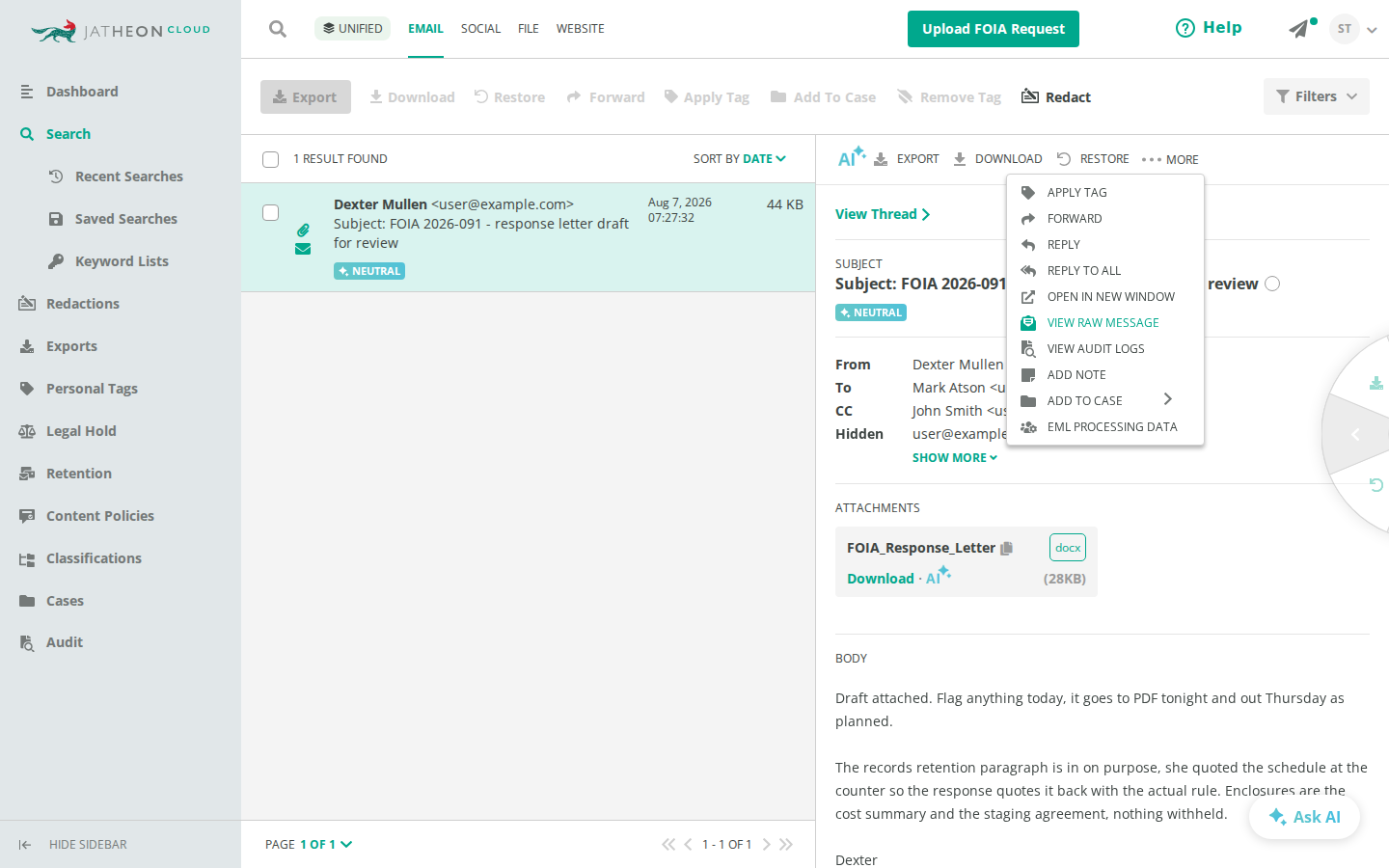Expand the ST user account menu
Image resolution: width=1389 pixels, height=868 pixels.
click(x=1353, y=29)
